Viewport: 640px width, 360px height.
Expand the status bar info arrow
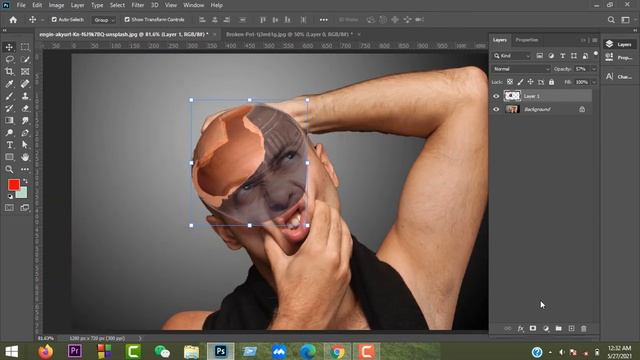[140, 338]
